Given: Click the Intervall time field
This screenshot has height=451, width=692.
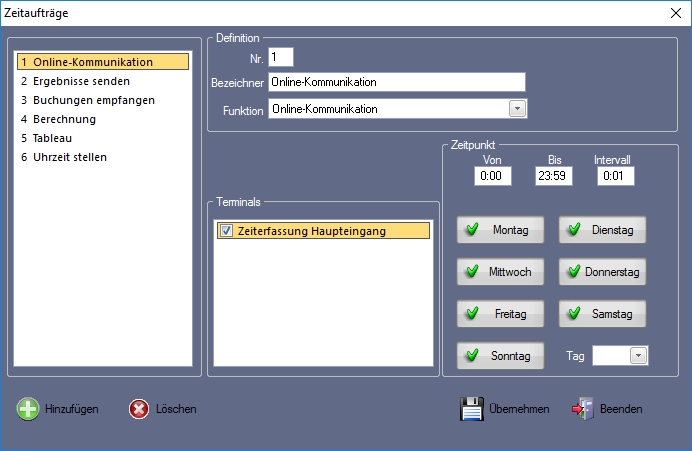Looking at the screenshot, I should (x=615, y=176).
